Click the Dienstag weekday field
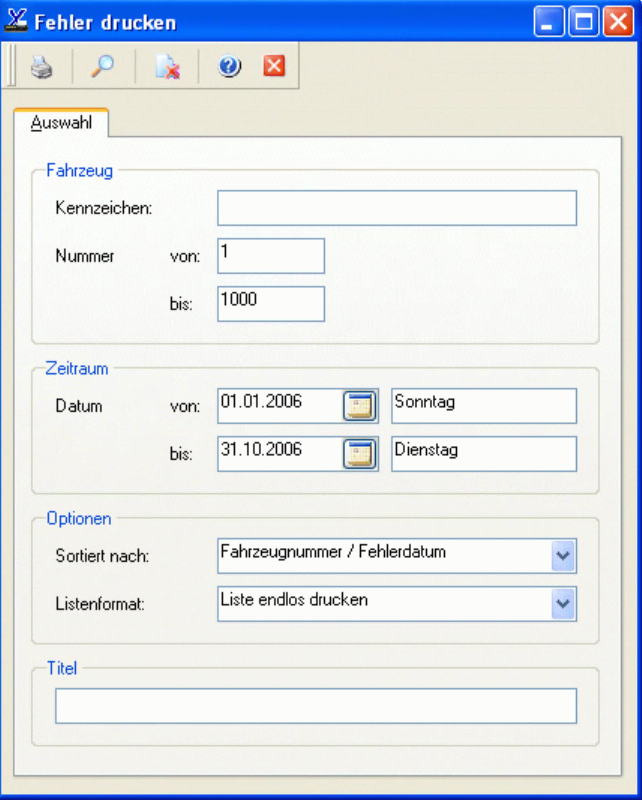The width and height of the screenshot is (642, 800). click(x=483, y=453)
